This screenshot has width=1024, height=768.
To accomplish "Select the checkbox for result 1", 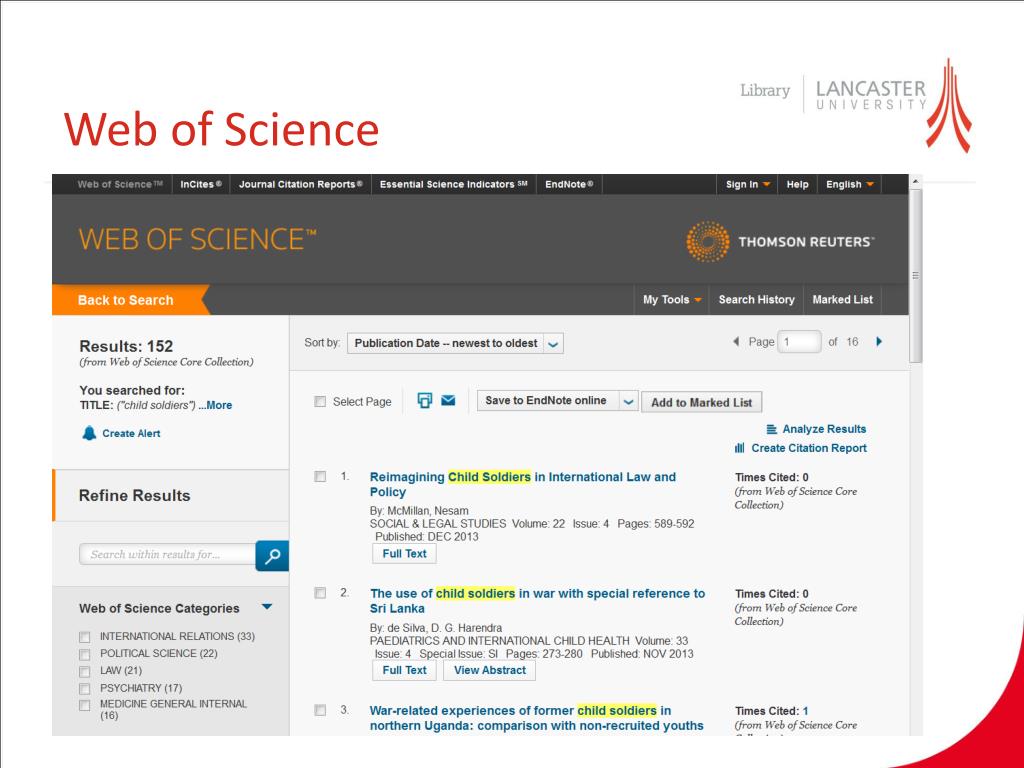I will click(x=320, y=477).
